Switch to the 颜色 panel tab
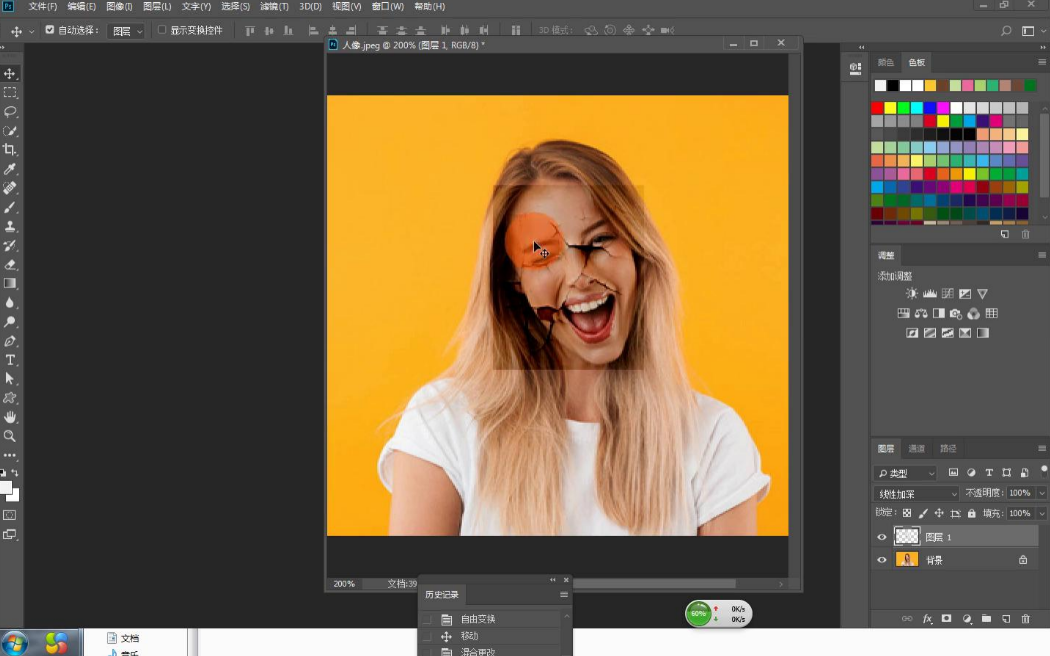This screenshot has height=656, width=1050. 886,62
